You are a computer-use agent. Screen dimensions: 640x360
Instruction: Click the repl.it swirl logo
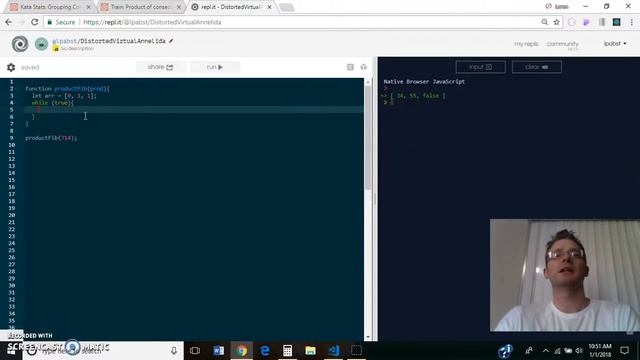20,44
